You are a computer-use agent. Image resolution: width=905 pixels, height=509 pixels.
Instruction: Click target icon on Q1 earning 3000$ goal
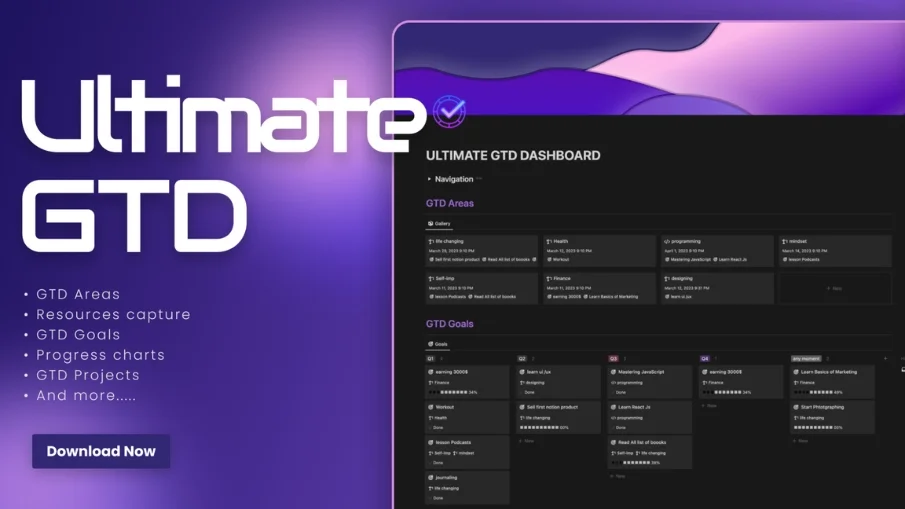(x=431, y=372)
